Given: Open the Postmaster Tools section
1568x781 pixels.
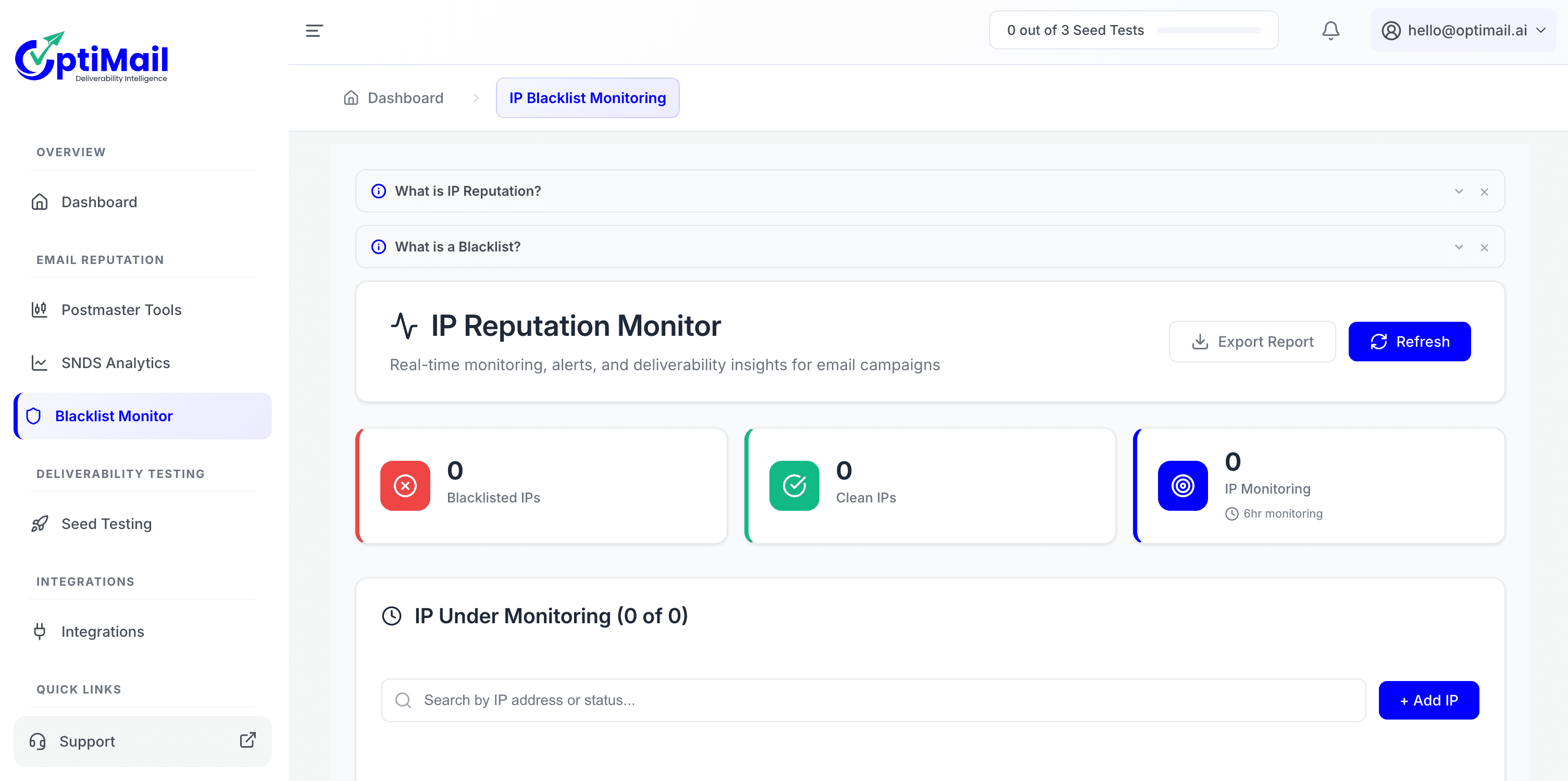Looking at the screenshot, I should click(x=120, y=310).
